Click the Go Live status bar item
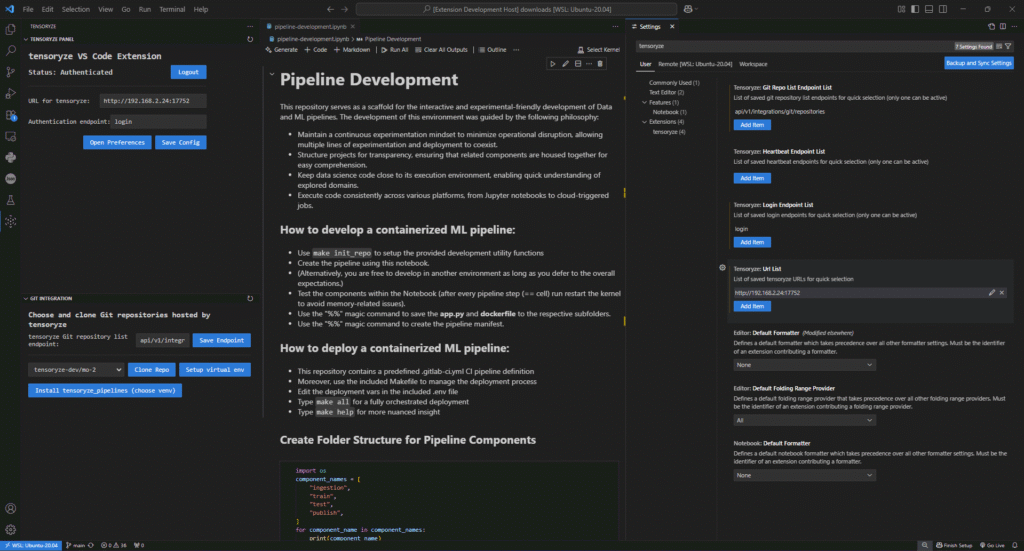The image size is (1024, 551). [992, 545]
